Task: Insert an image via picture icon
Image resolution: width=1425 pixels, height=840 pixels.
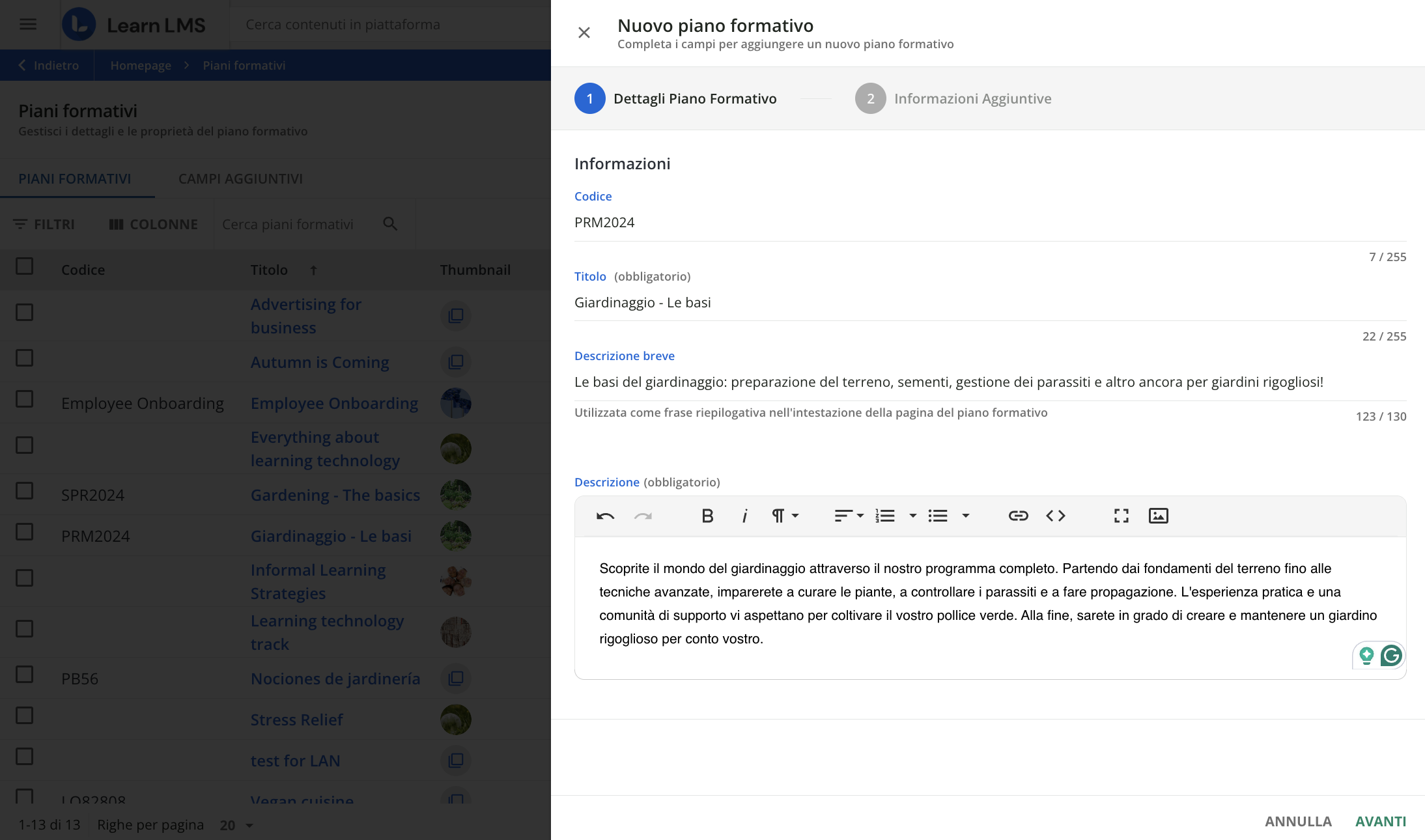Action: (x=1158, y=516)
